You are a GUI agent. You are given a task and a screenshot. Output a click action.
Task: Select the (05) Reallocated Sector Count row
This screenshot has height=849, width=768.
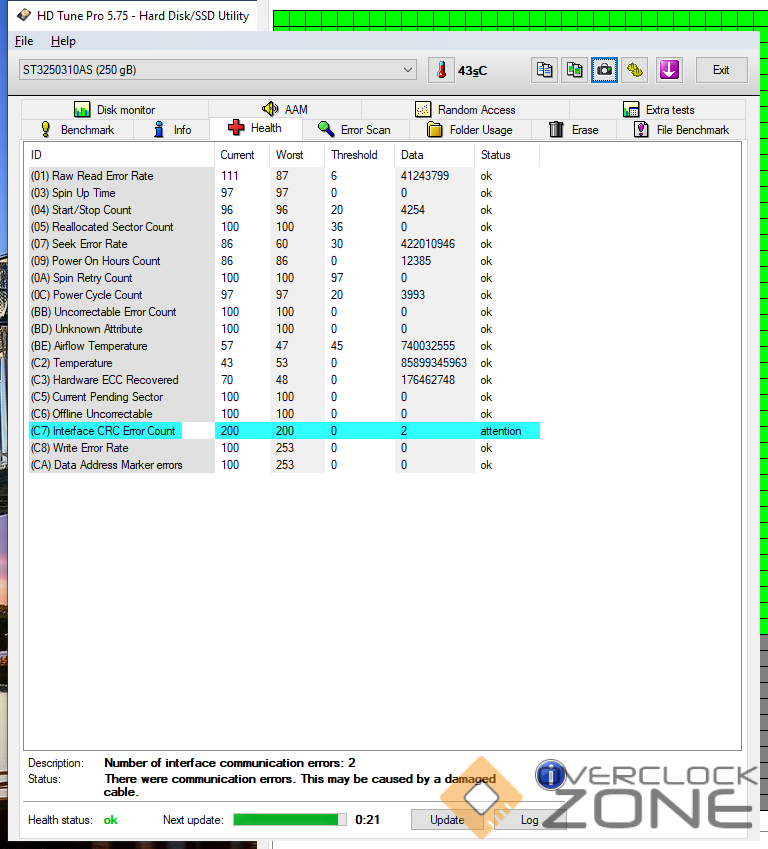tap(284, 227)
